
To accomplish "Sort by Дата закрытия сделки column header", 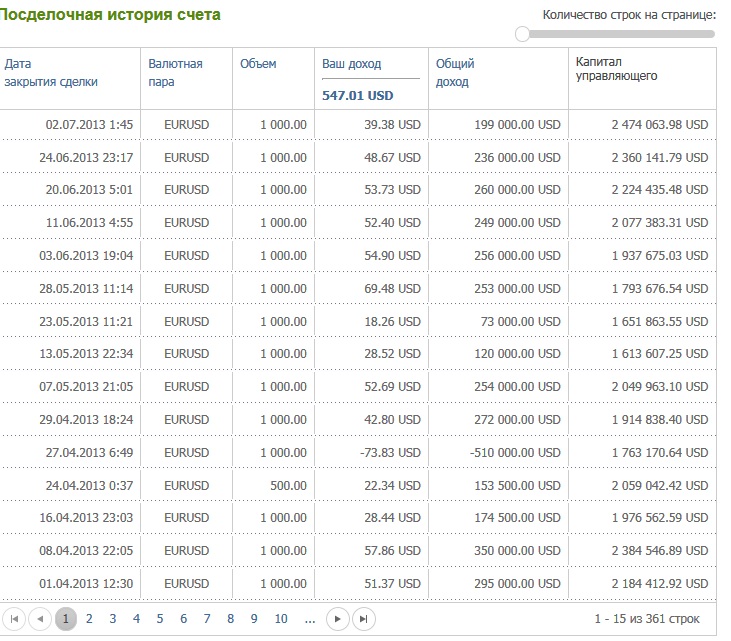I will point(51,73).
